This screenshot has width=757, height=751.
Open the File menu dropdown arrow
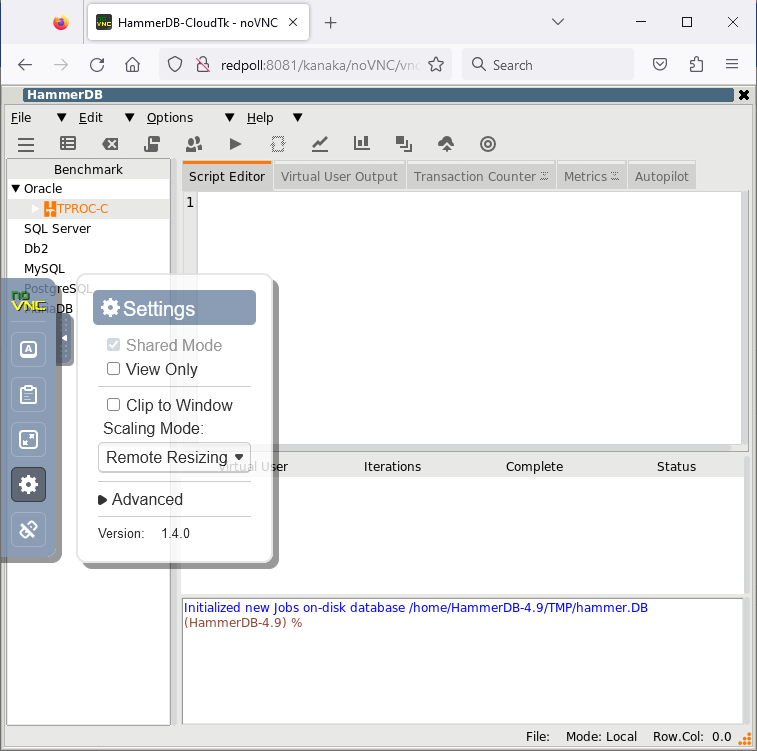click(x=61, y=118)
